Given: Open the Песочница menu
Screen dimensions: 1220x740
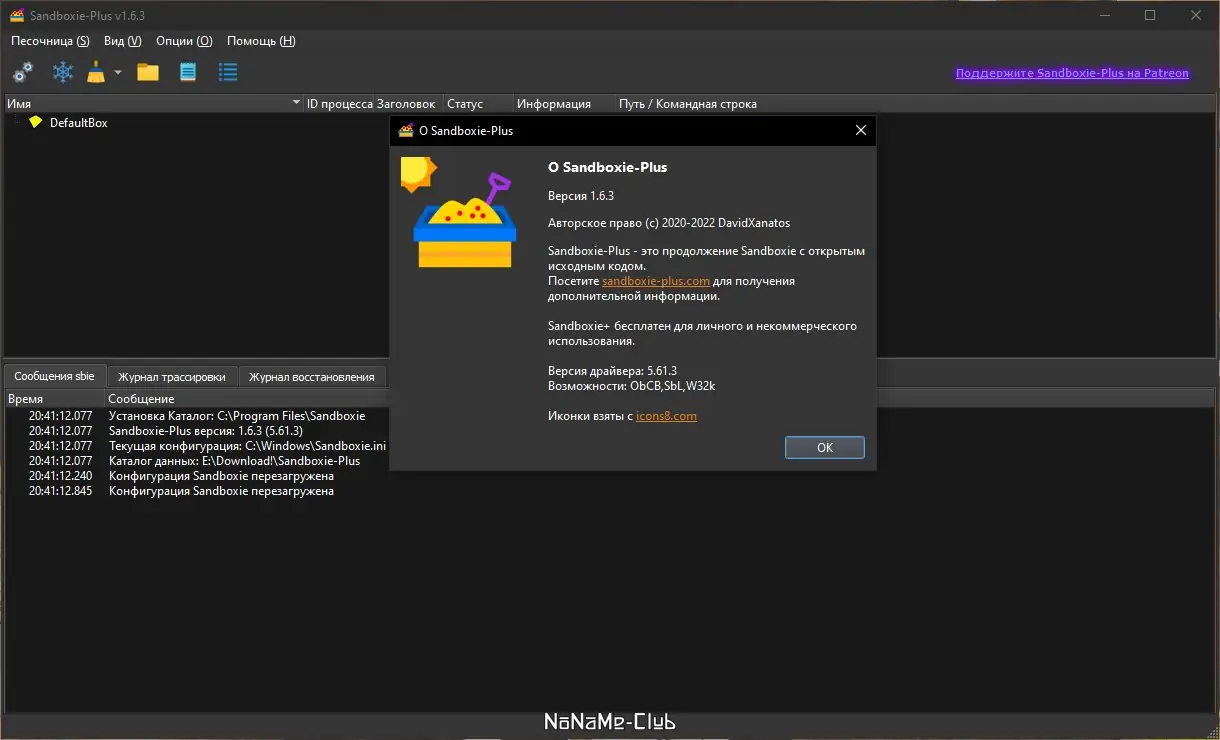Looking at the screenshot, I should click(x=50, y=41).
